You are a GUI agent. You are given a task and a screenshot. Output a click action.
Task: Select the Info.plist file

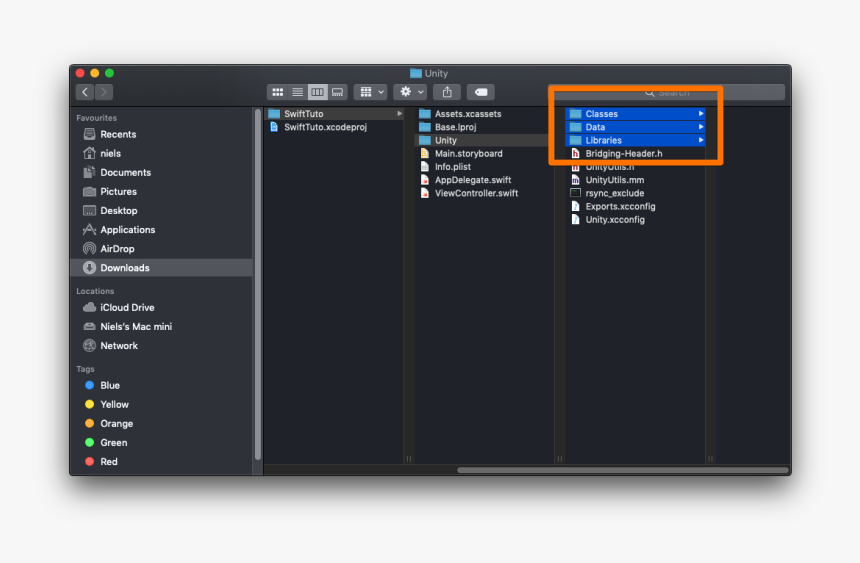tap(484, 167)
